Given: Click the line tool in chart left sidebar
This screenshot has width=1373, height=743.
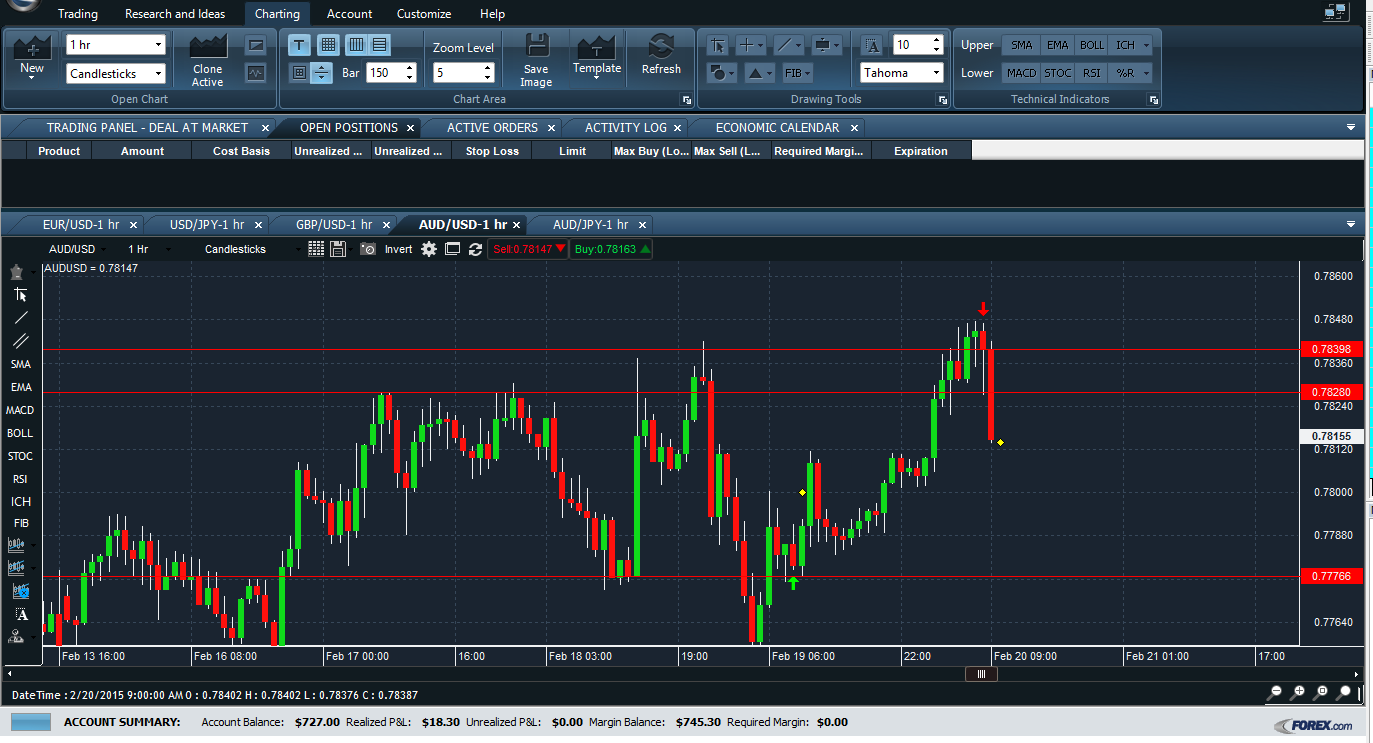Looking at the screenshot, I should coord(21,318).
